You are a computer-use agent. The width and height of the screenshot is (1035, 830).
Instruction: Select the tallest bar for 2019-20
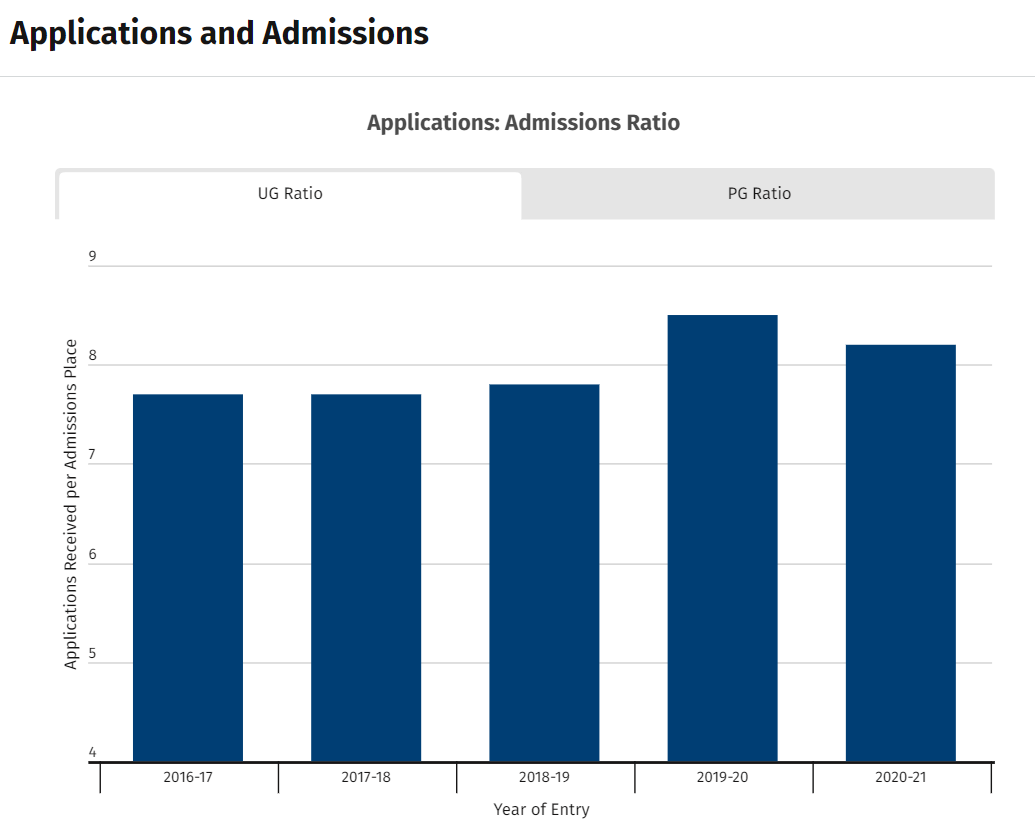click(722, 538)
